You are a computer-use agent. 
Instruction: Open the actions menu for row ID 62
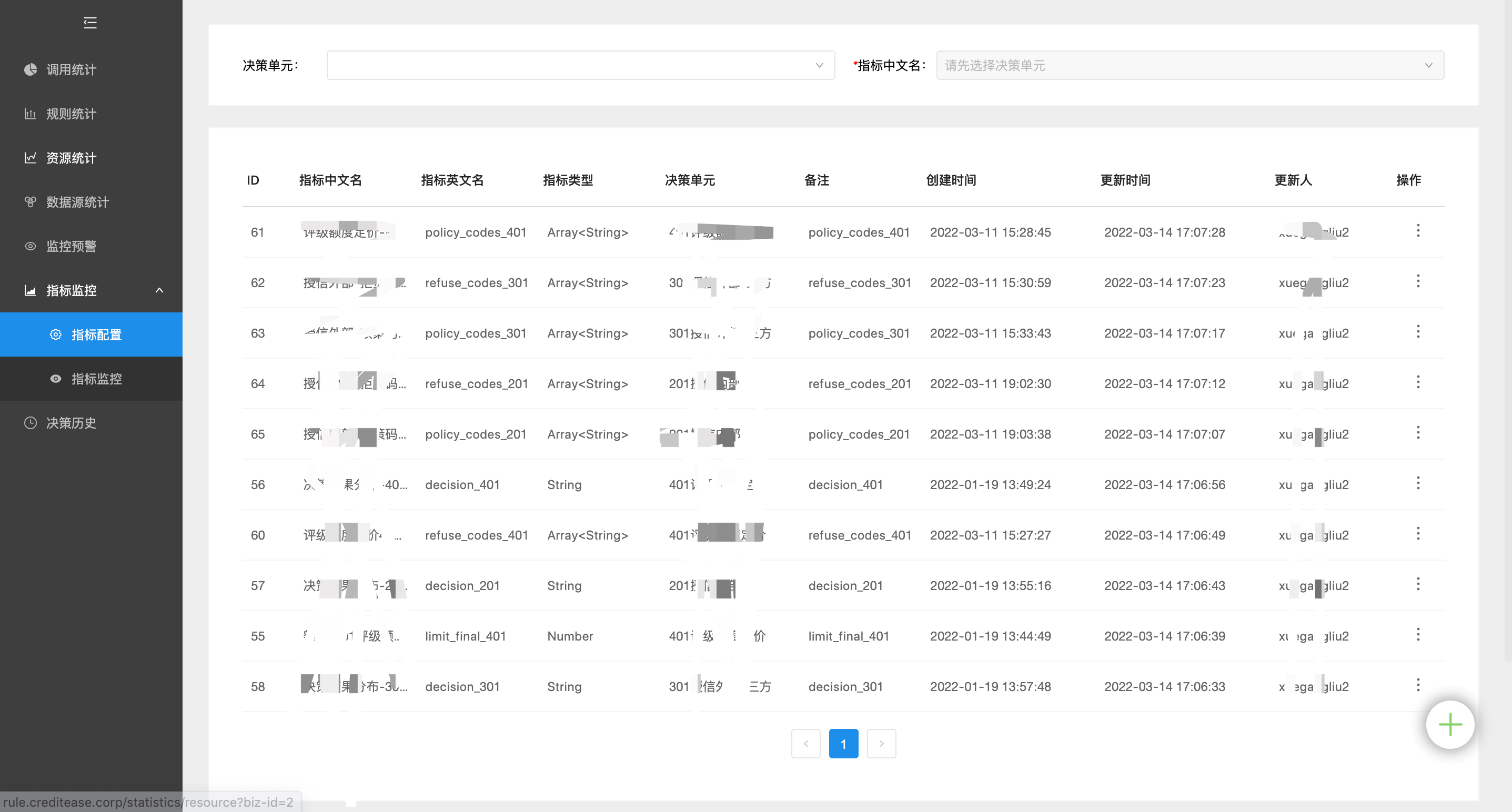[x=1418, y=281]
